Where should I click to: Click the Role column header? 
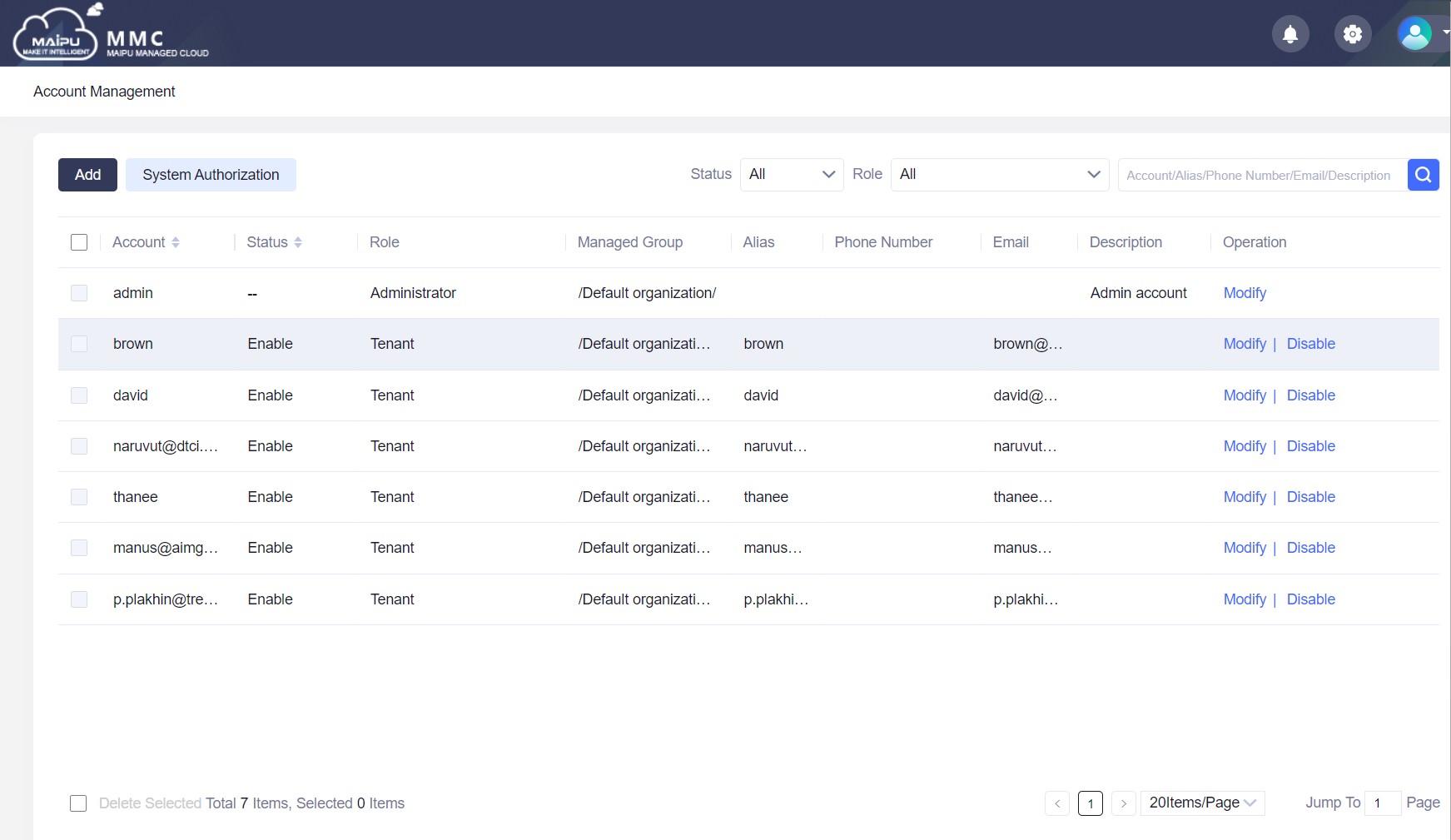tap(385, 242)
